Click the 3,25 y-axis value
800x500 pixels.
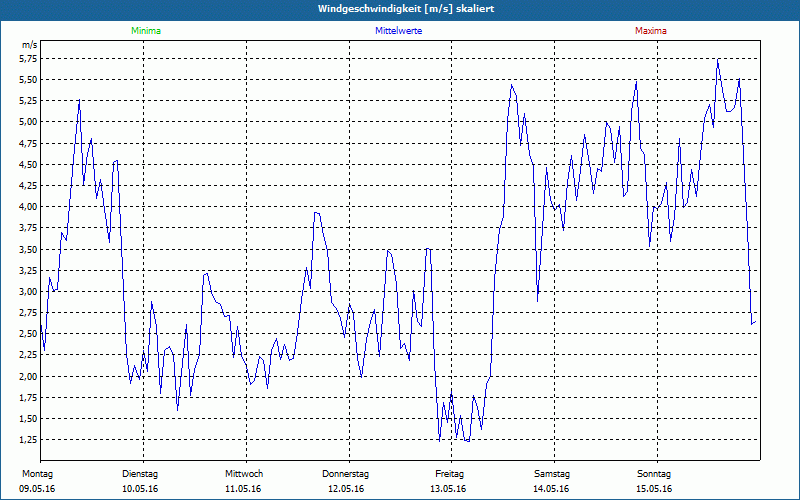(x=29, y=270)
